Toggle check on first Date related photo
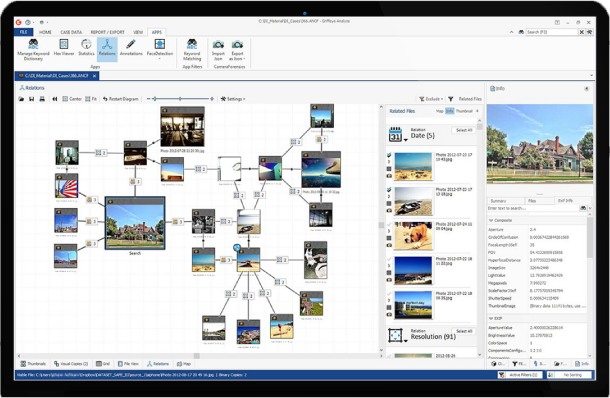610x398 pixels. click(x=389, y=155)
